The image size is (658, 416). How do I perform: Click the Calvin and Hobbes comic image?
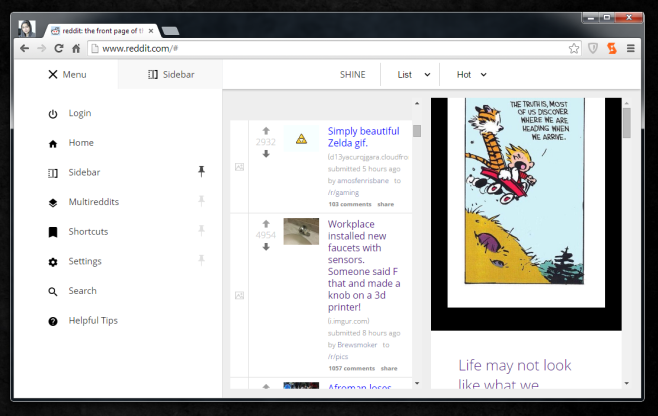[x=524, y=191]
